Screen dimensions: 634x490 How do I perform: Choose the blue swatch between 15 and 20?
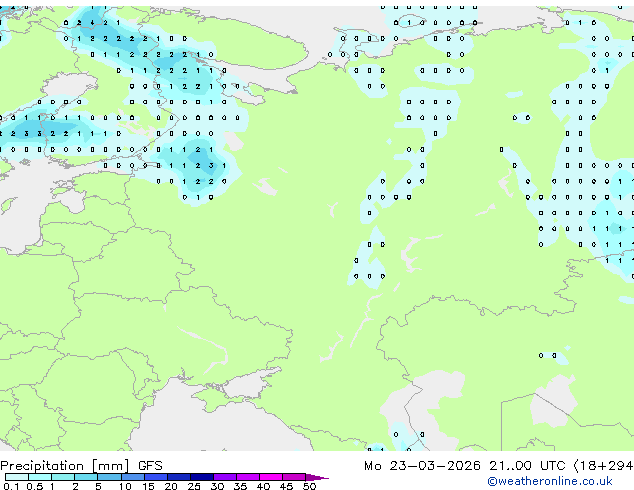click(x=156, y=477)
